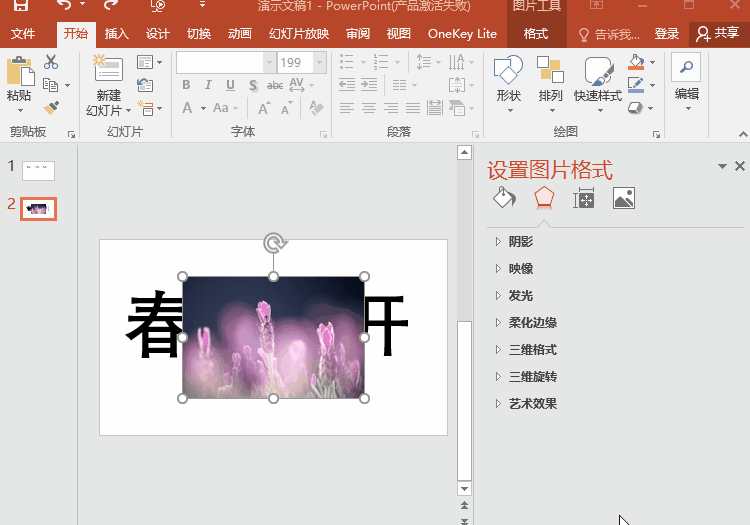Screen dimensions: 750x525
Task: Click the 排列 arrange button
Action: pyautogui.click(x=550, y=80)
